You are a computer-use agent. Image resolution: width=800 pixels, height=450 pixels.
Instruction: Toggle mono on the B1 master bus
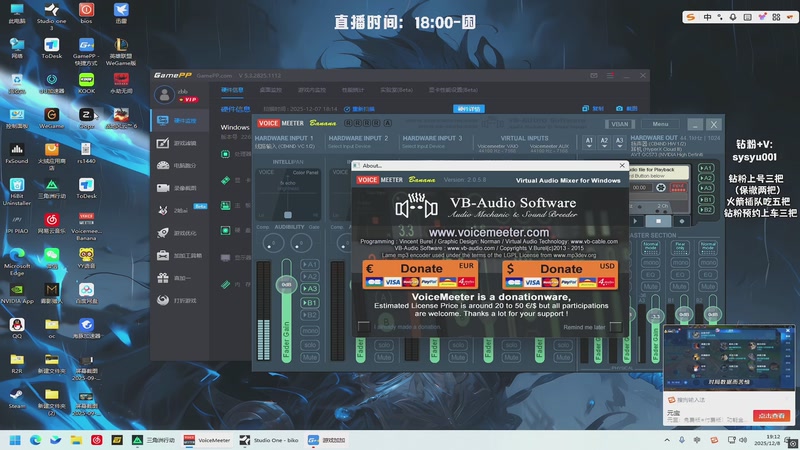point(680,262)
